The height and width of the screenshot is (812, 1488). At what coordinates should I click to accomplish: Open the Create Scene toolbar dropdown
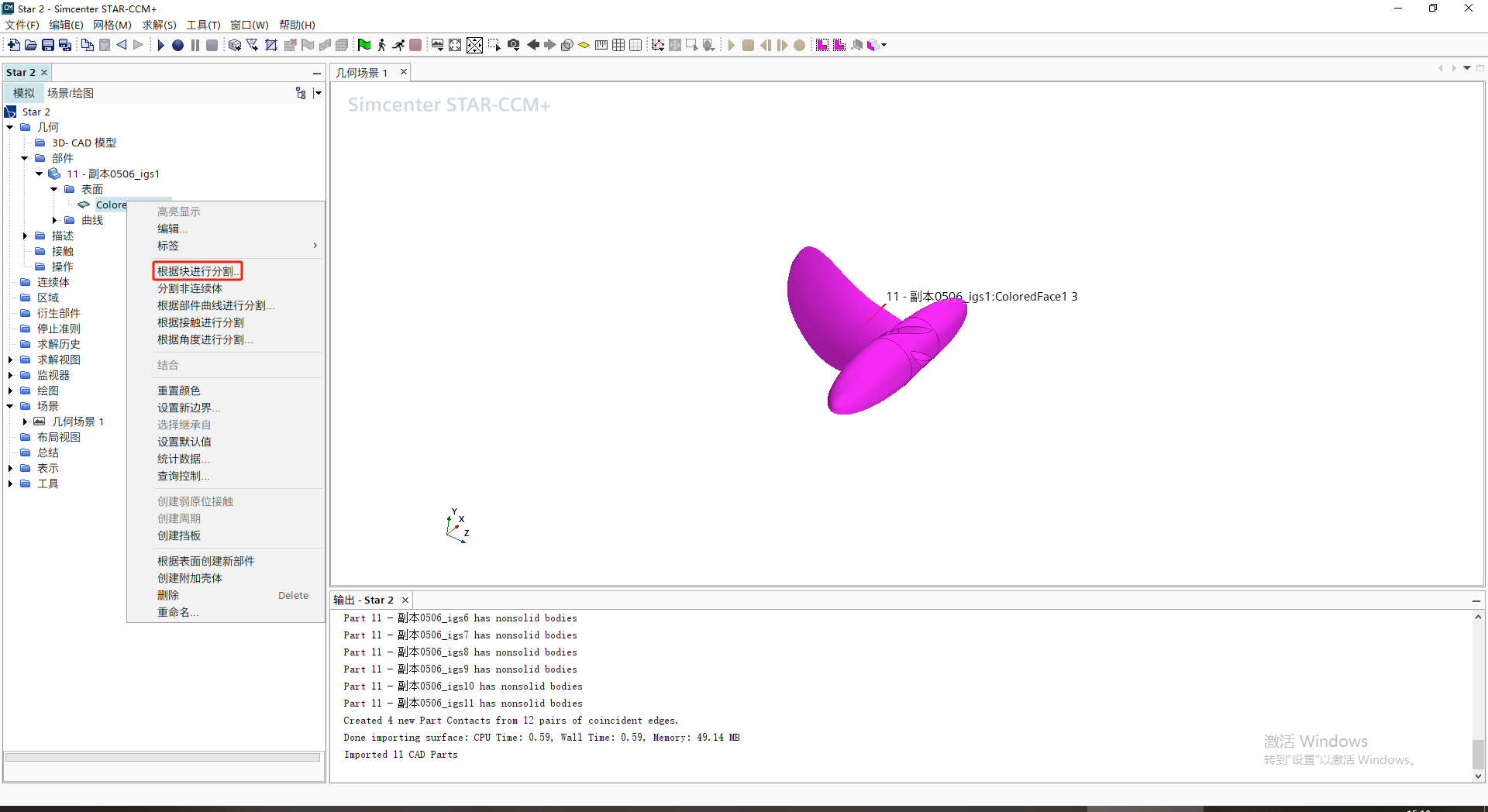(437, 45)
